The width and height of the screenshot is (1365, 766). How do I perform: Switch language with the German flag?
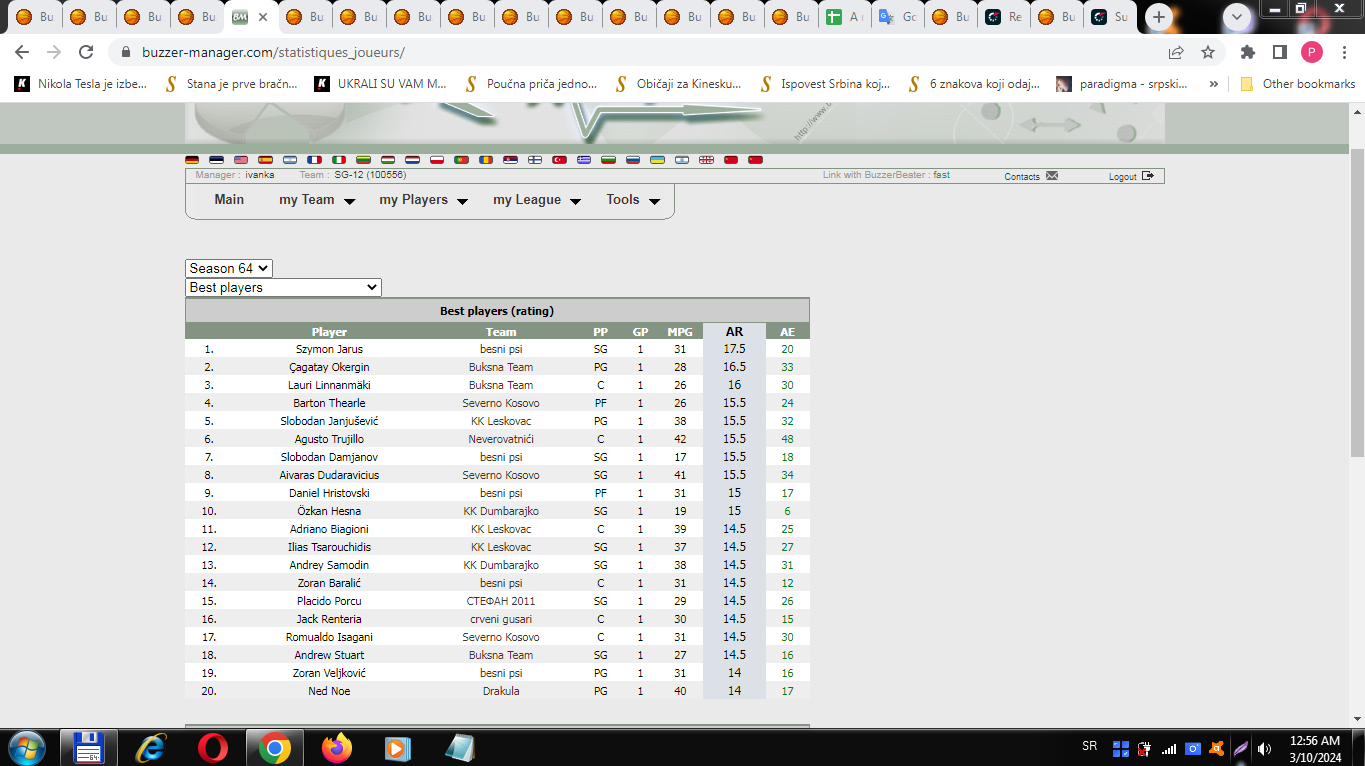click(x=192, y=160)
